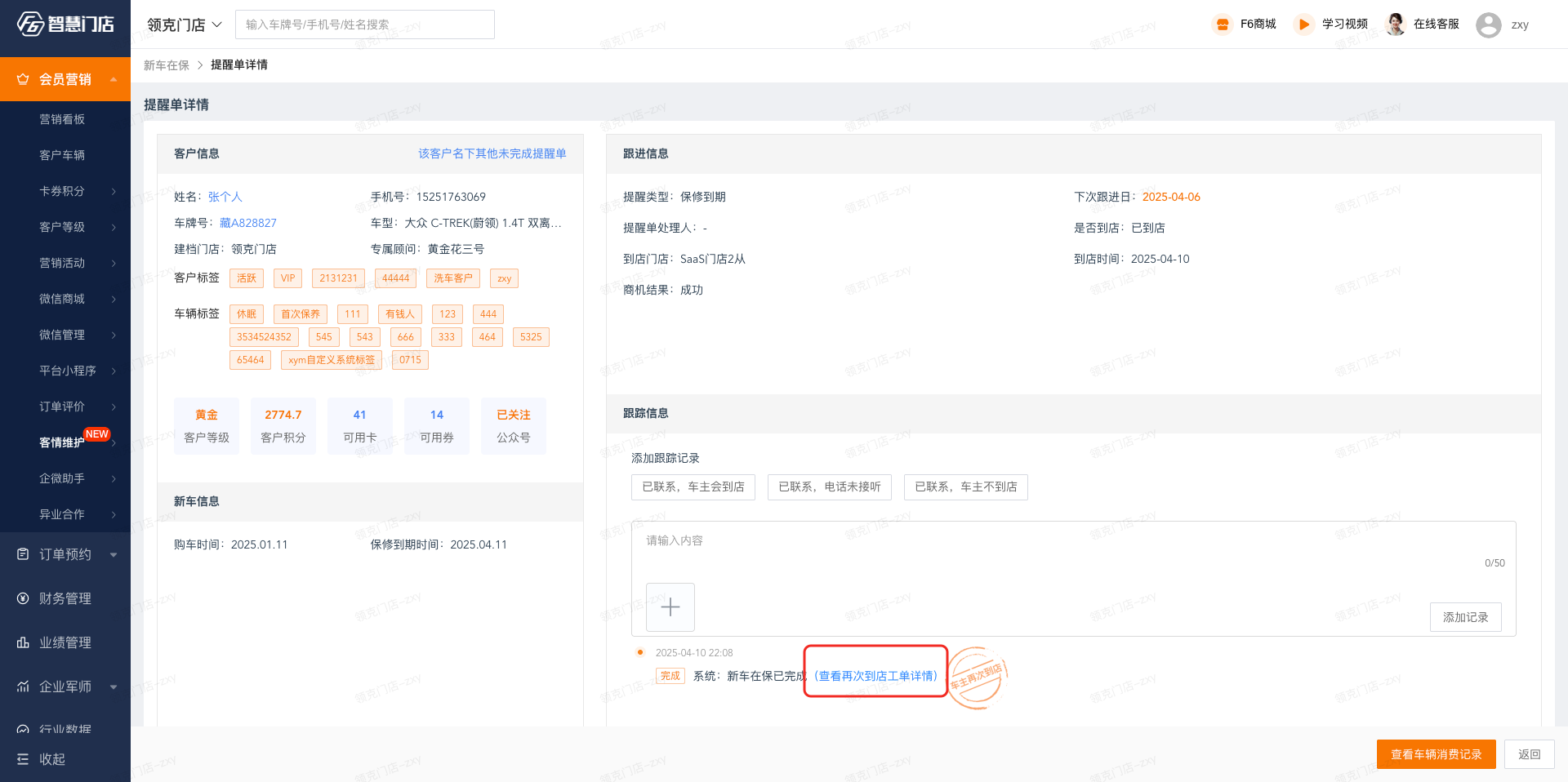Screen dimensions: 1568x782
Task: Open 在线客服 support avatar
Action: [1396, 24]
